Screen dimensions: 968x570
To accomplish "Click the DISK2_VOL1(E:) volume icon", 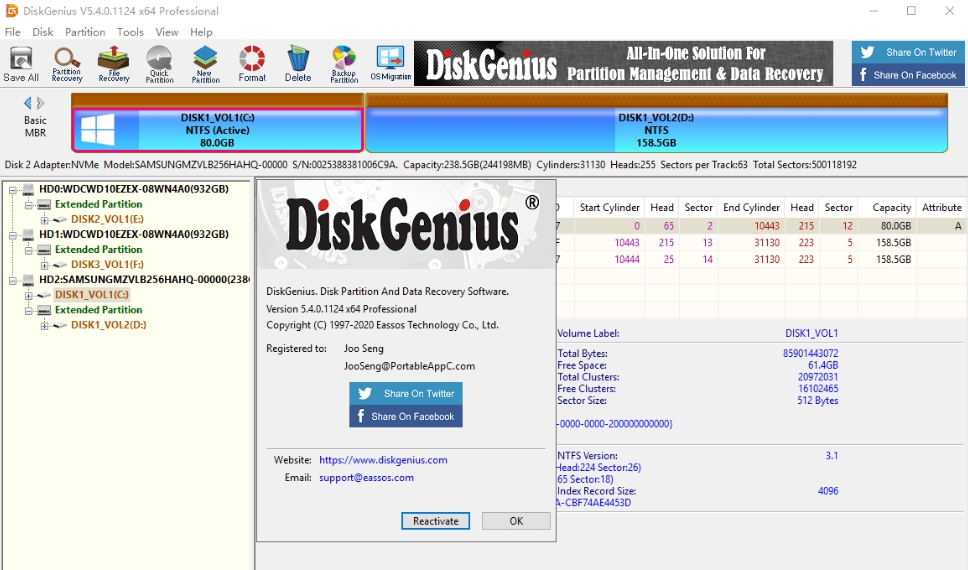I will [x=60, y=219].
